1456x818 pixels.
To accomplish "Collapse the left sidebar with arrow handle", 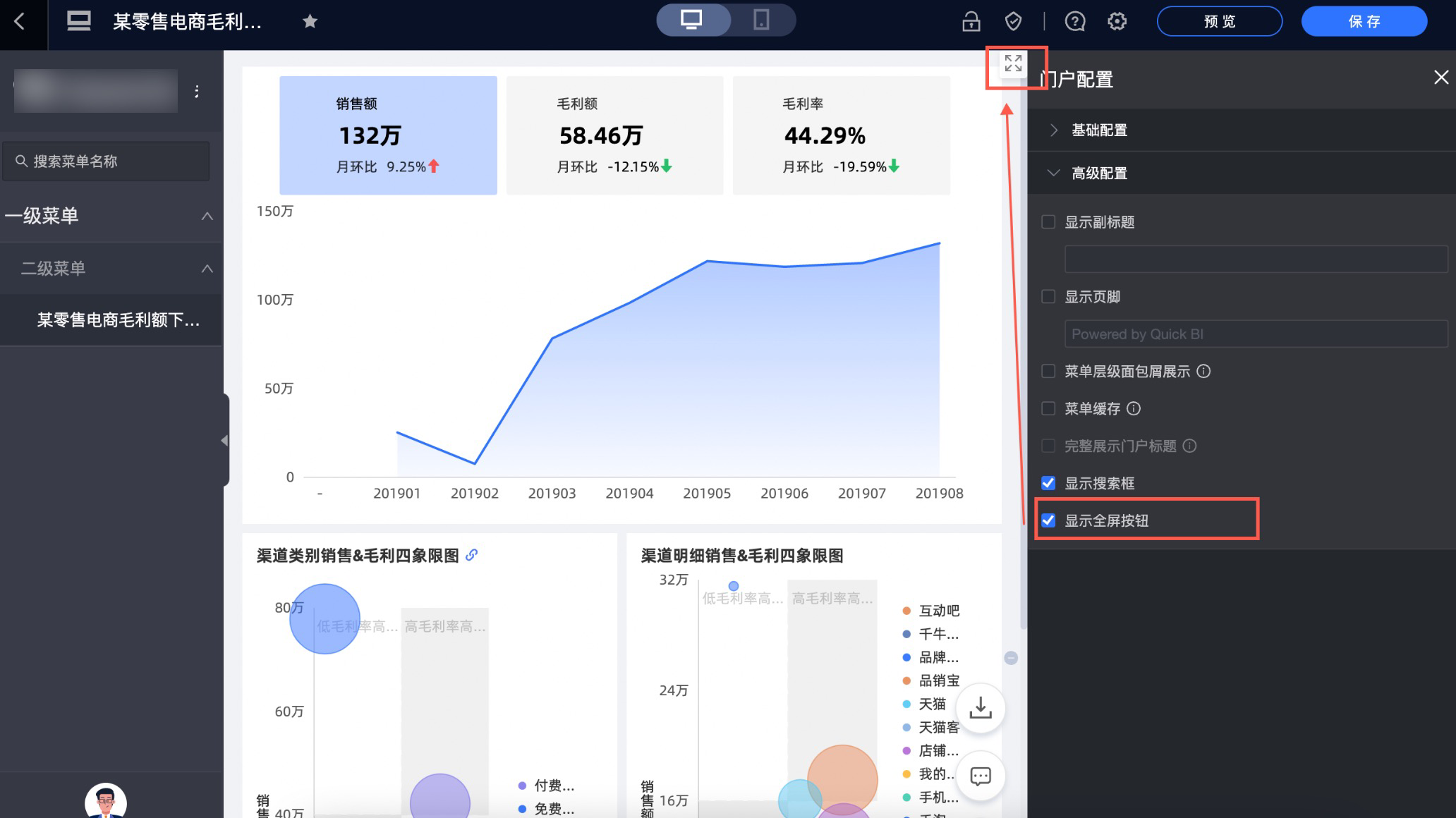I will pos(225,440).
